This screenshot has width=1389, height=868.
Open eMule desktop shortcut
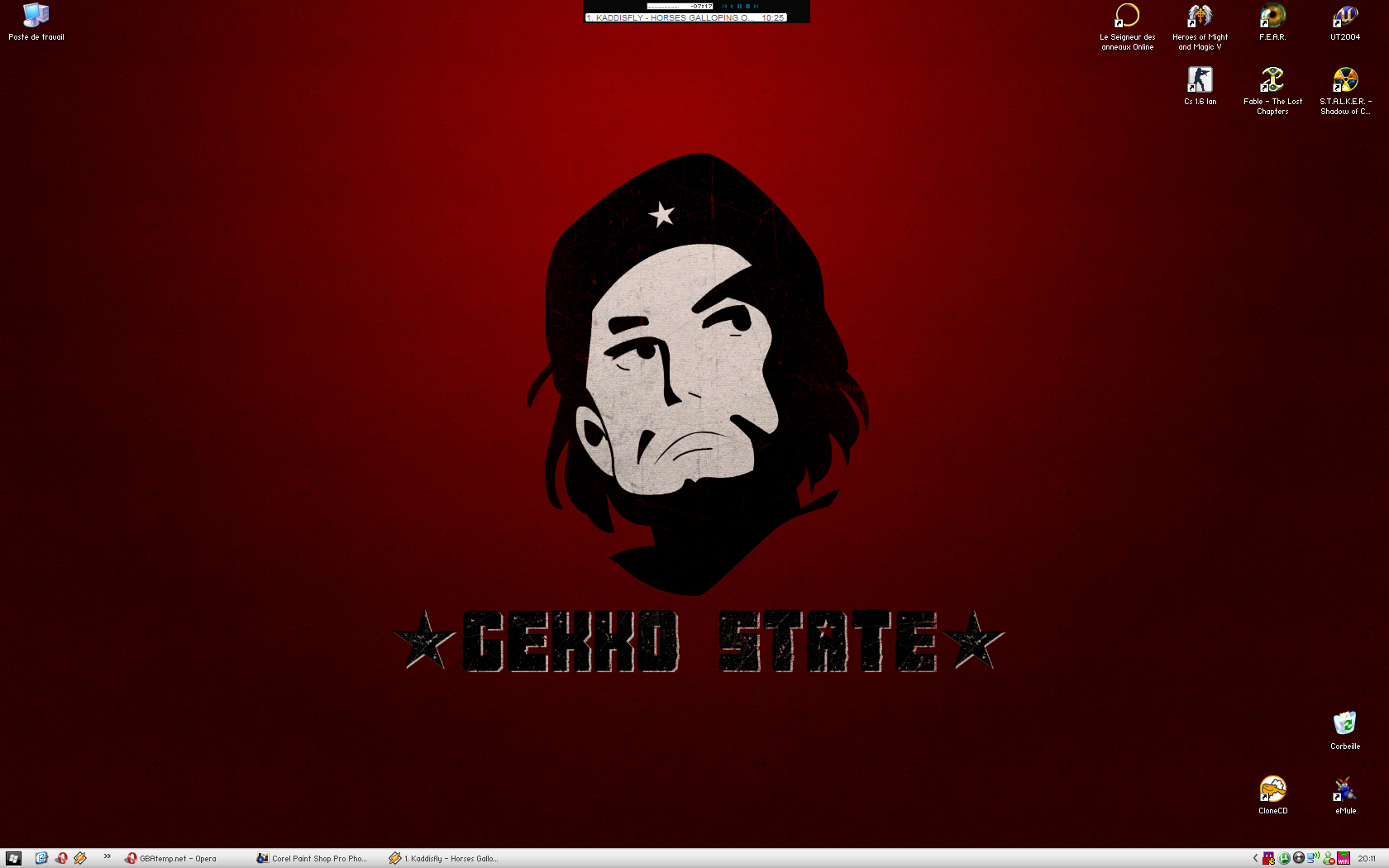point(1345,794)
